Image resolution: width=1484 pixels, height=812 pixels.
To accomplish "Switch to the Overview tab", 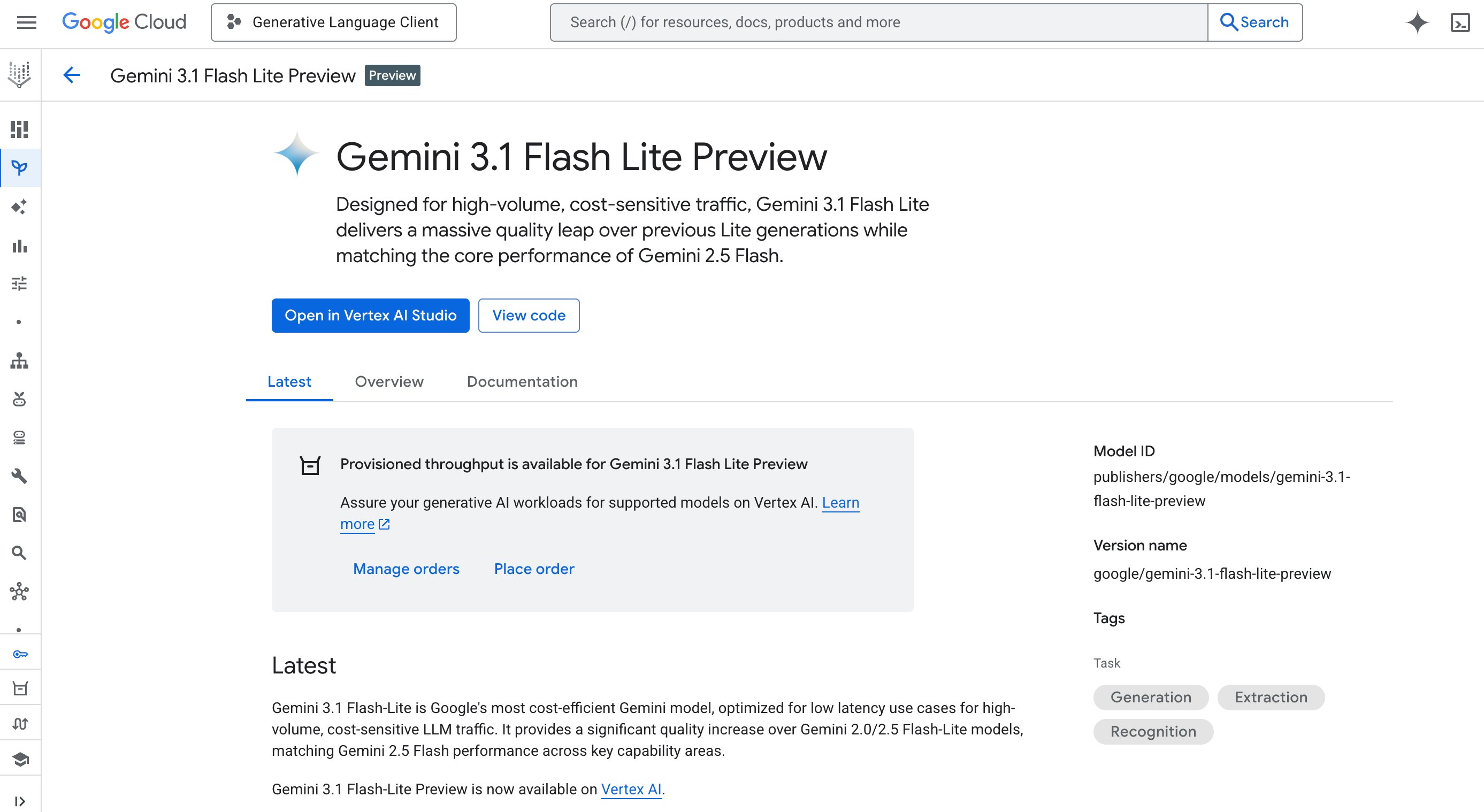I will tap(389, 382).
